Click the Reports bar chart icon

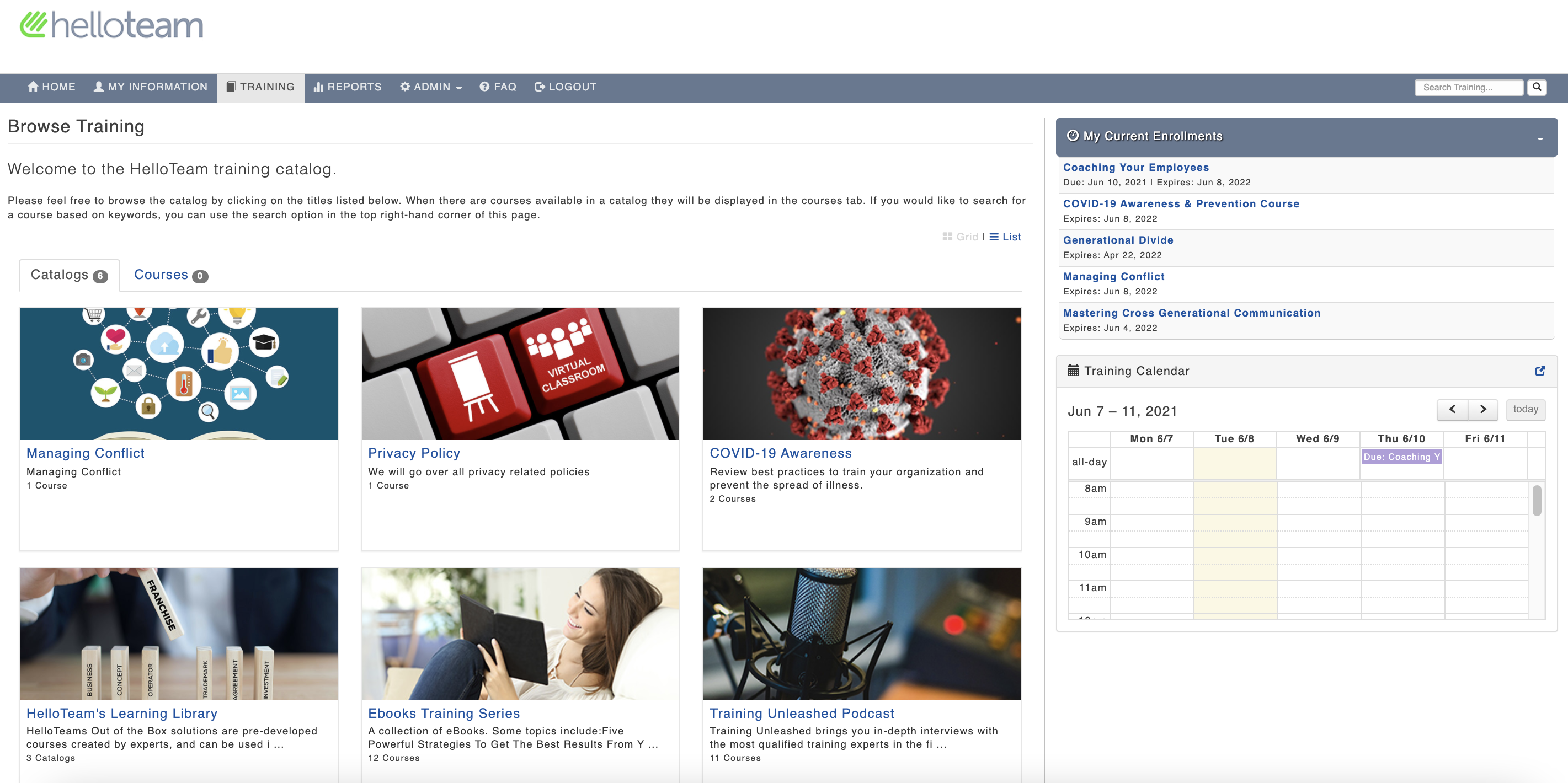(x=318, y=87)
